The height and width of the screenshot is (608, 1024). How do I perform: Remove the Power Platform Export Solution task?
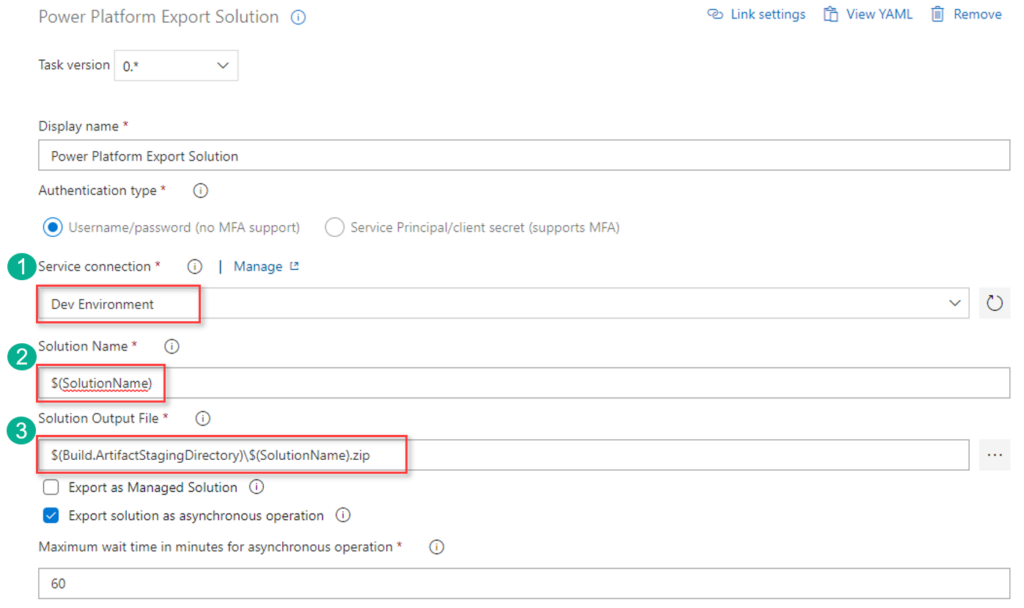(966, 14)
